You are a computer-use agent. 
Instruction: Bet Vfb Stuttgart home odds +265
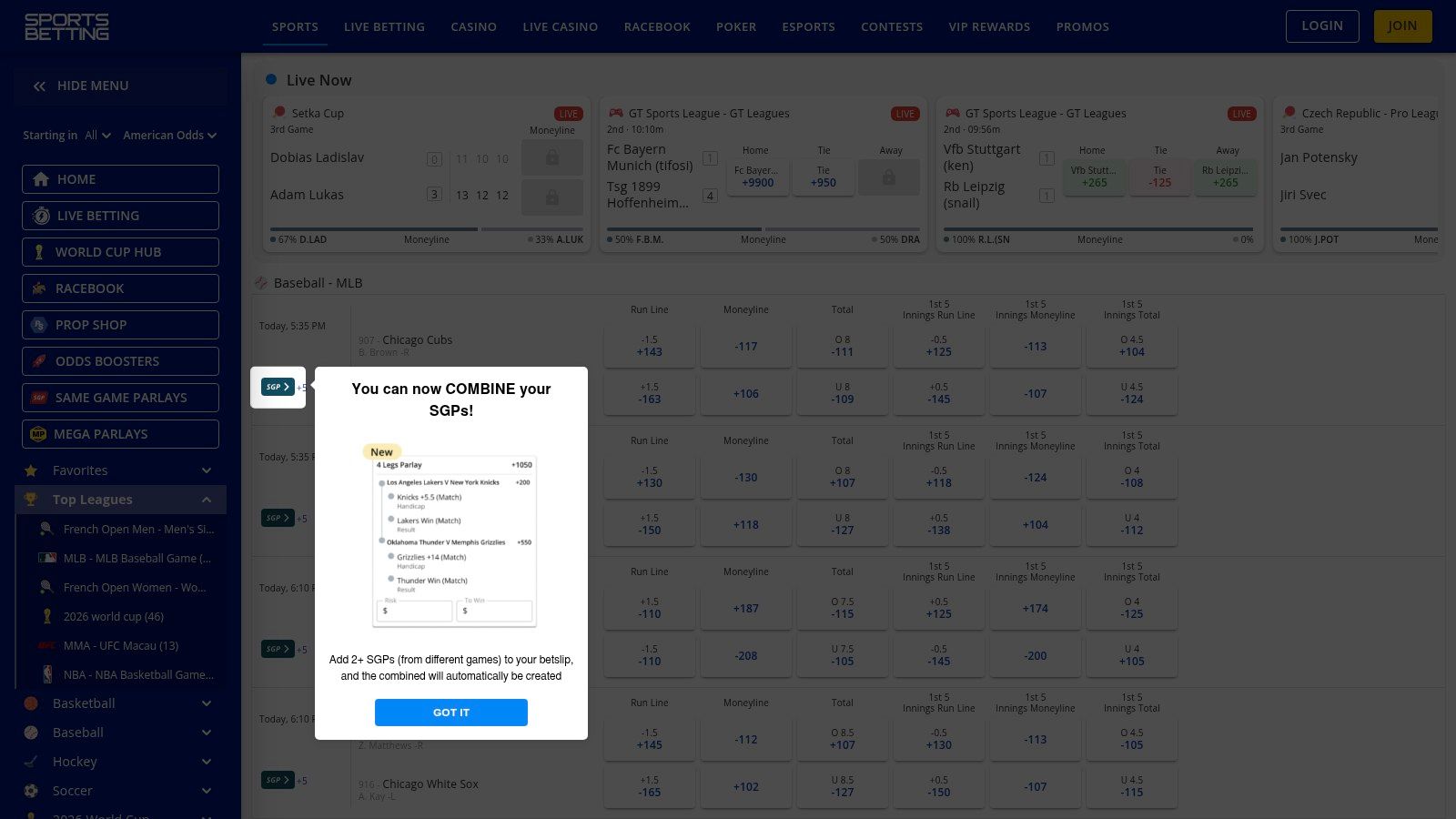coord(1094,177)
